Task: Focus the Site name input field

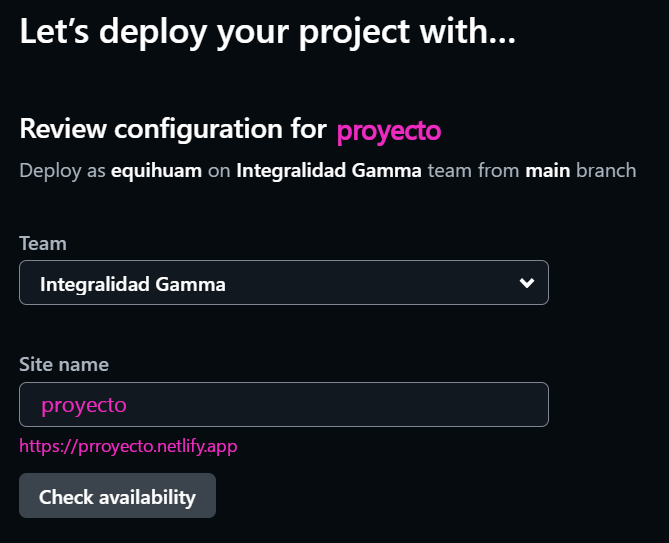Action: point(283,405)
